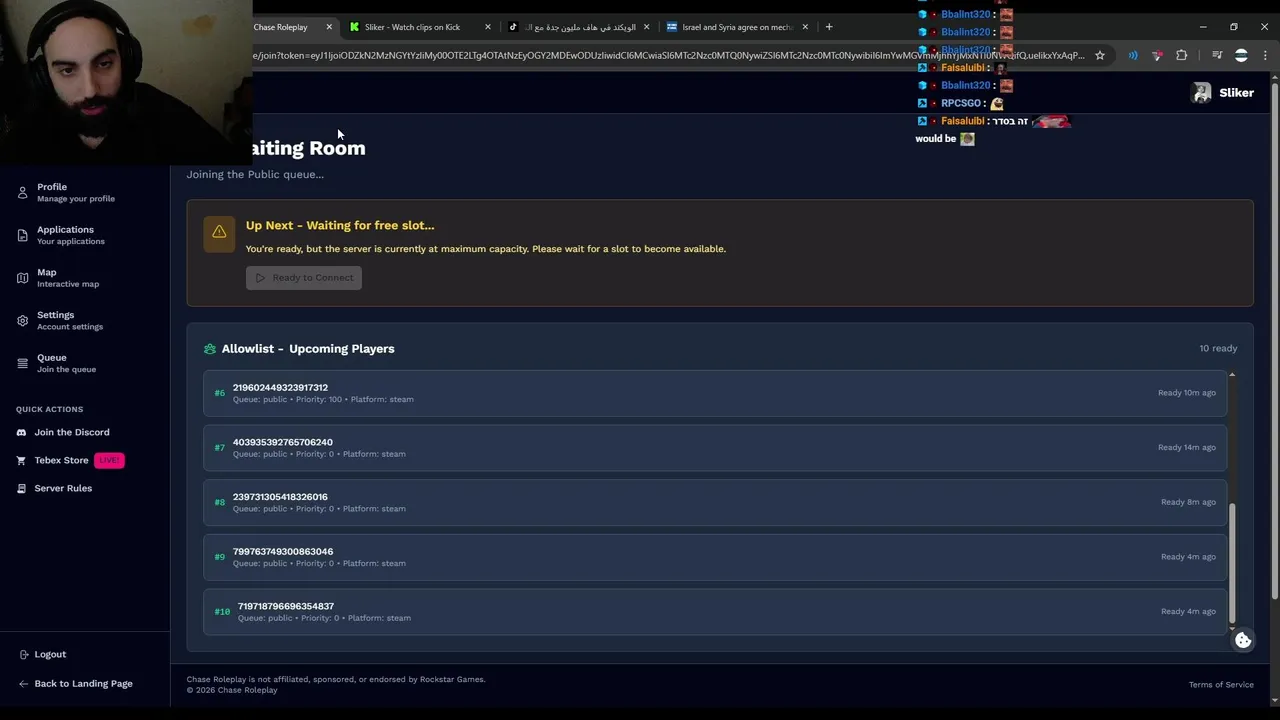
Task: Open the Server Rules link
Action: click(x=63, y=488)
